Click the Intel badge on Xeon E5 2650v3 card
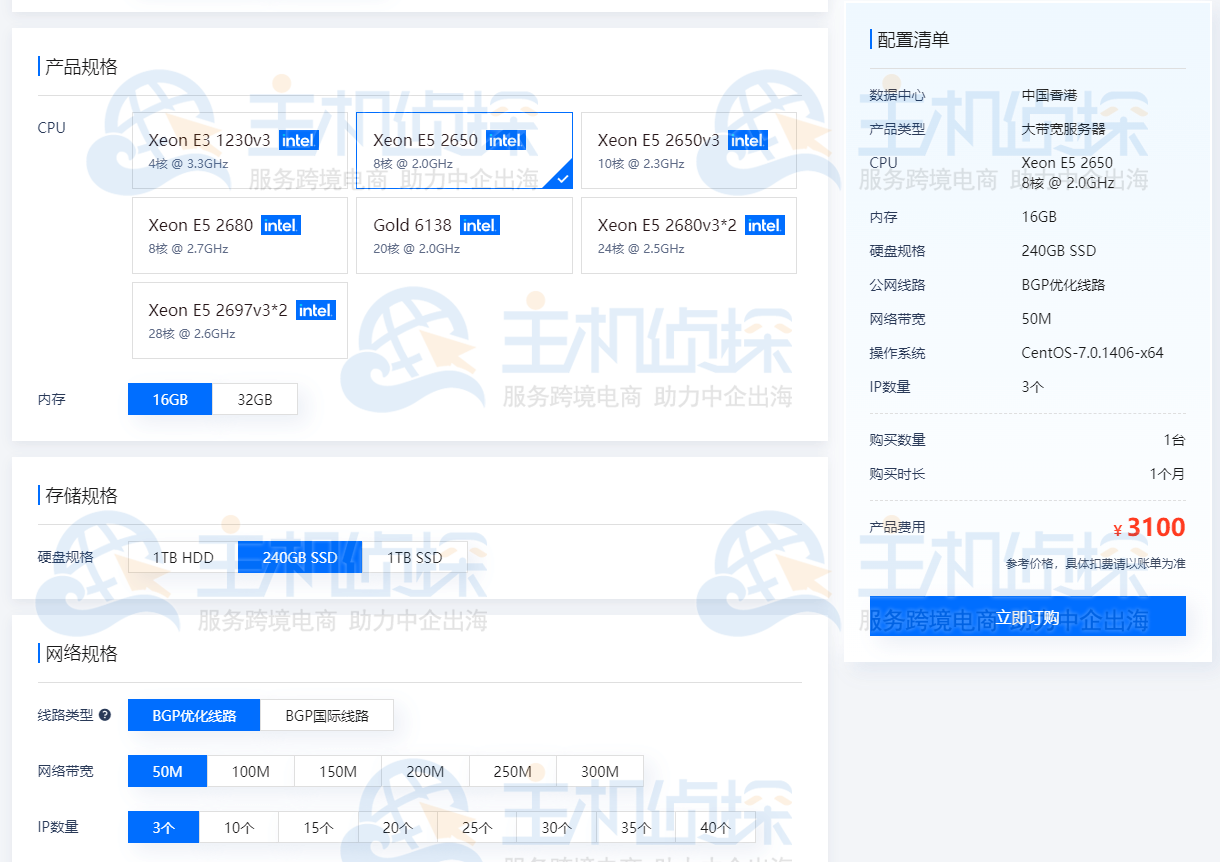1220x862 pixels. click(x=747, y=140)
